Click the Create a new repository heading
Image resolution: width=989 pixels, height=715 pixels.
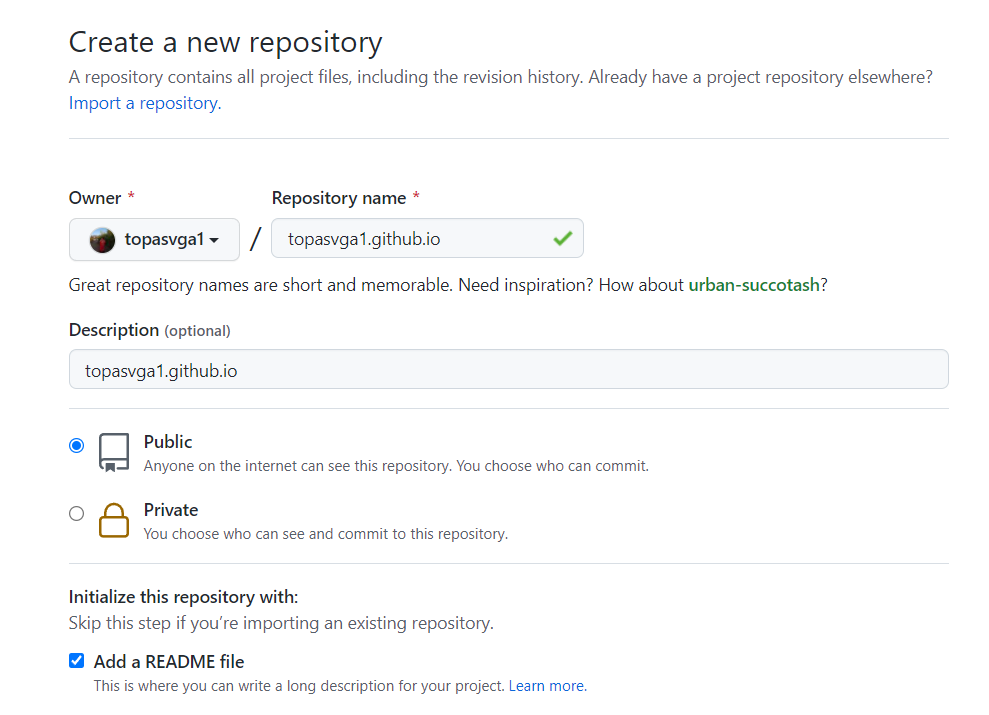coord(225,43)
